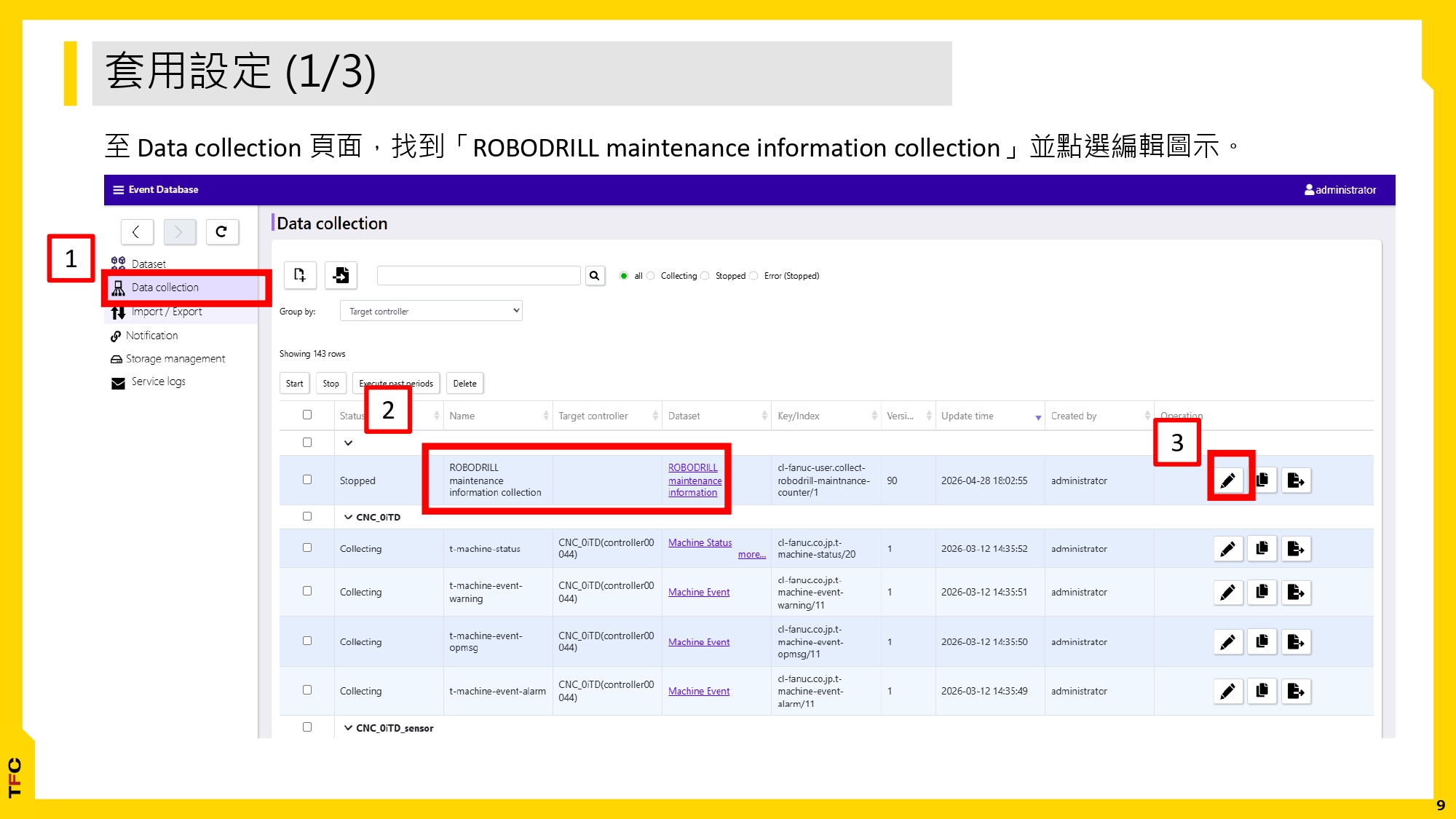The width and height of the screenshot is (1456, 819).
Task: Click the Delete button
Action: coord(465,384)
